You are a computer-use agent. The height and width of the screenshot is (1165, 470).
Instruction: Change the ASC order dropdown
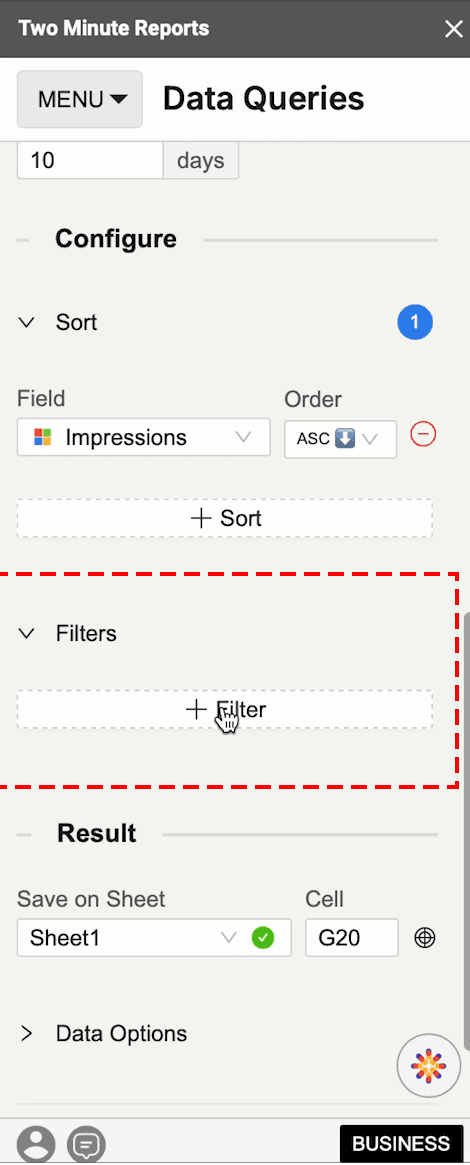[x=340, y=439]
